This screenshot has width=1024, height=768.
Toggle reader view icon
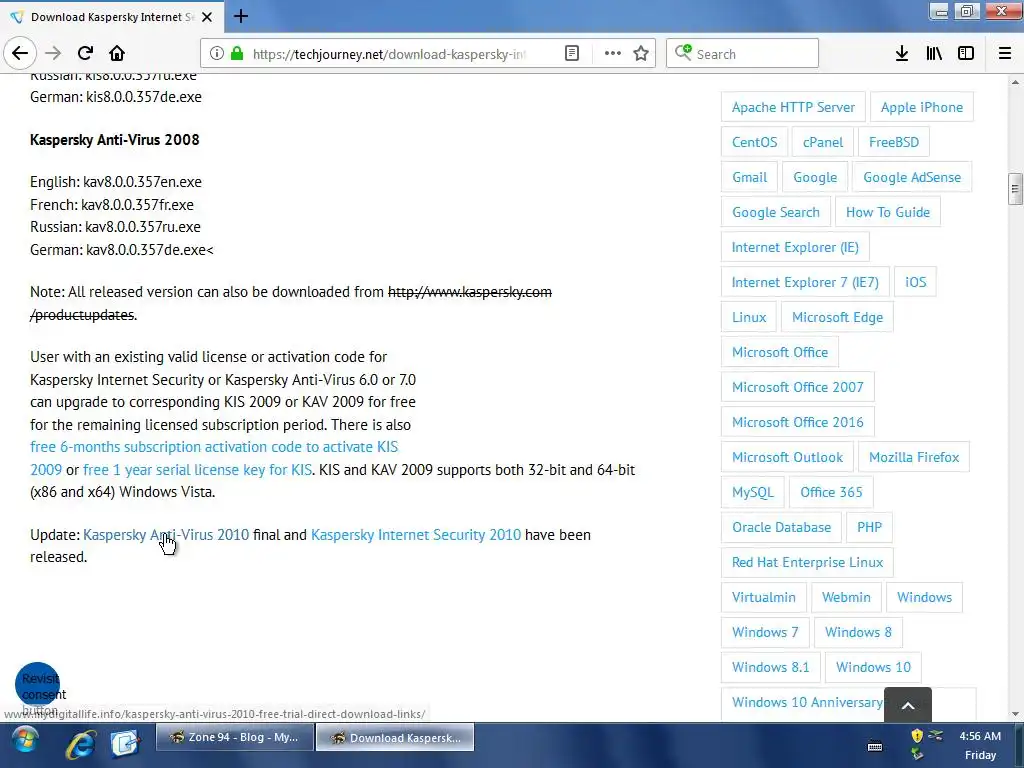(571, 54)
